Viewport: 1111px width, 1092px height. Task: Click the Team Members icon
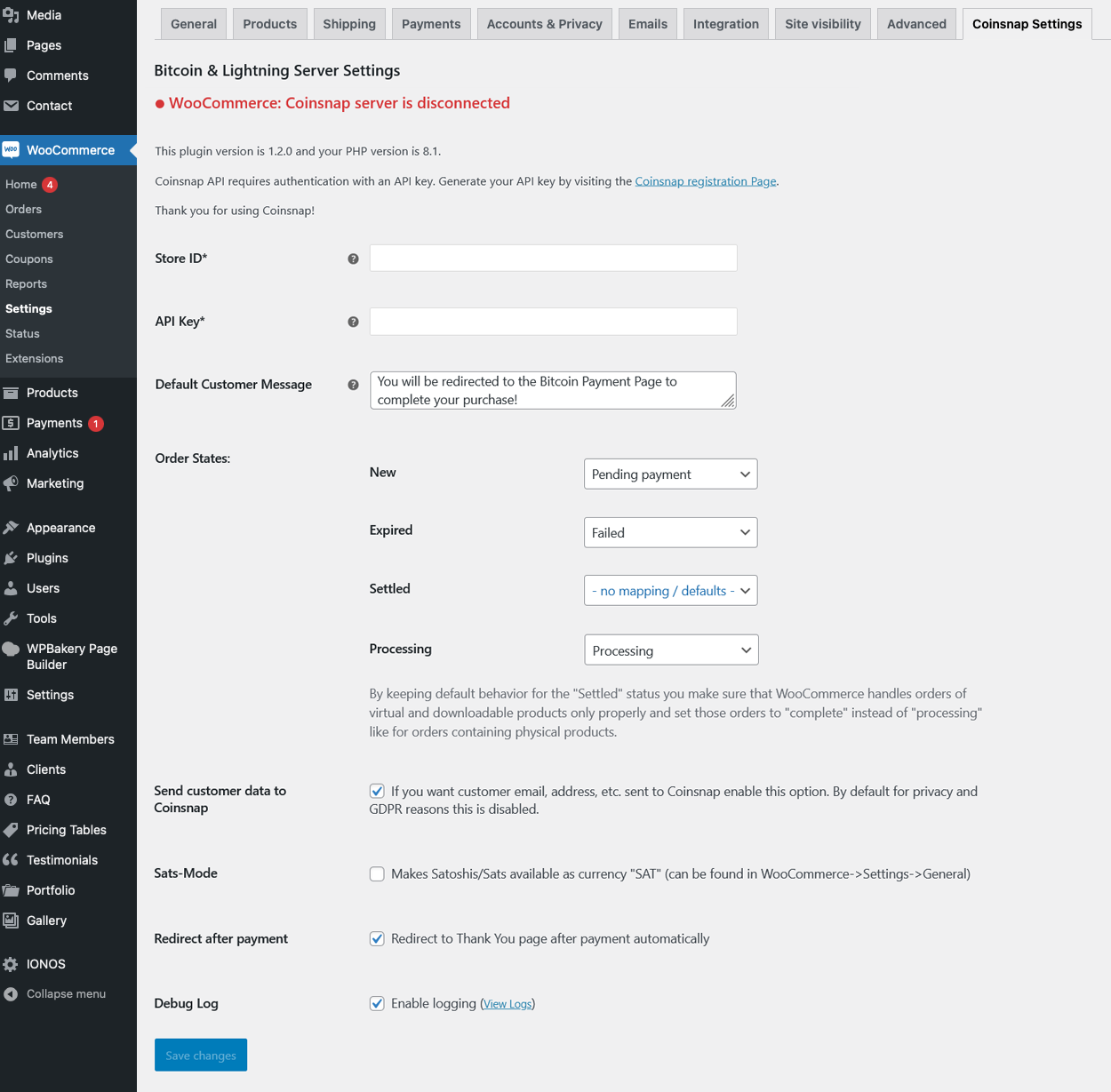11,739
